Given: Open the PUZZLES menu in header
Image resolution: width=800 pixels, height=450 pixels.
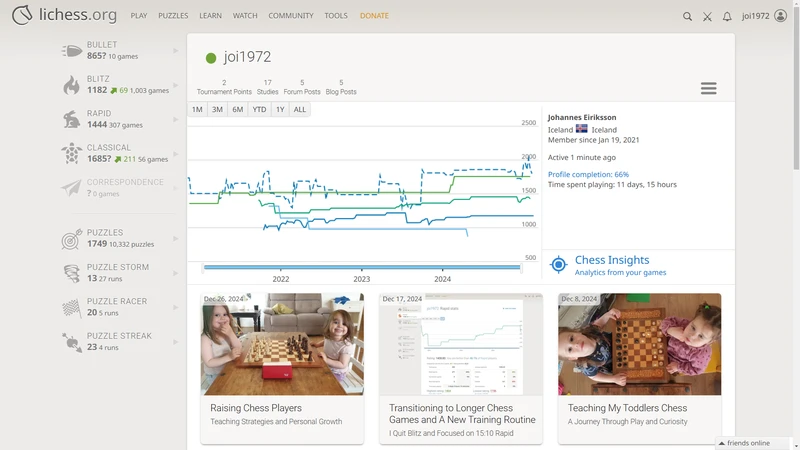Looking at the screenshot, I should [175, 16].
